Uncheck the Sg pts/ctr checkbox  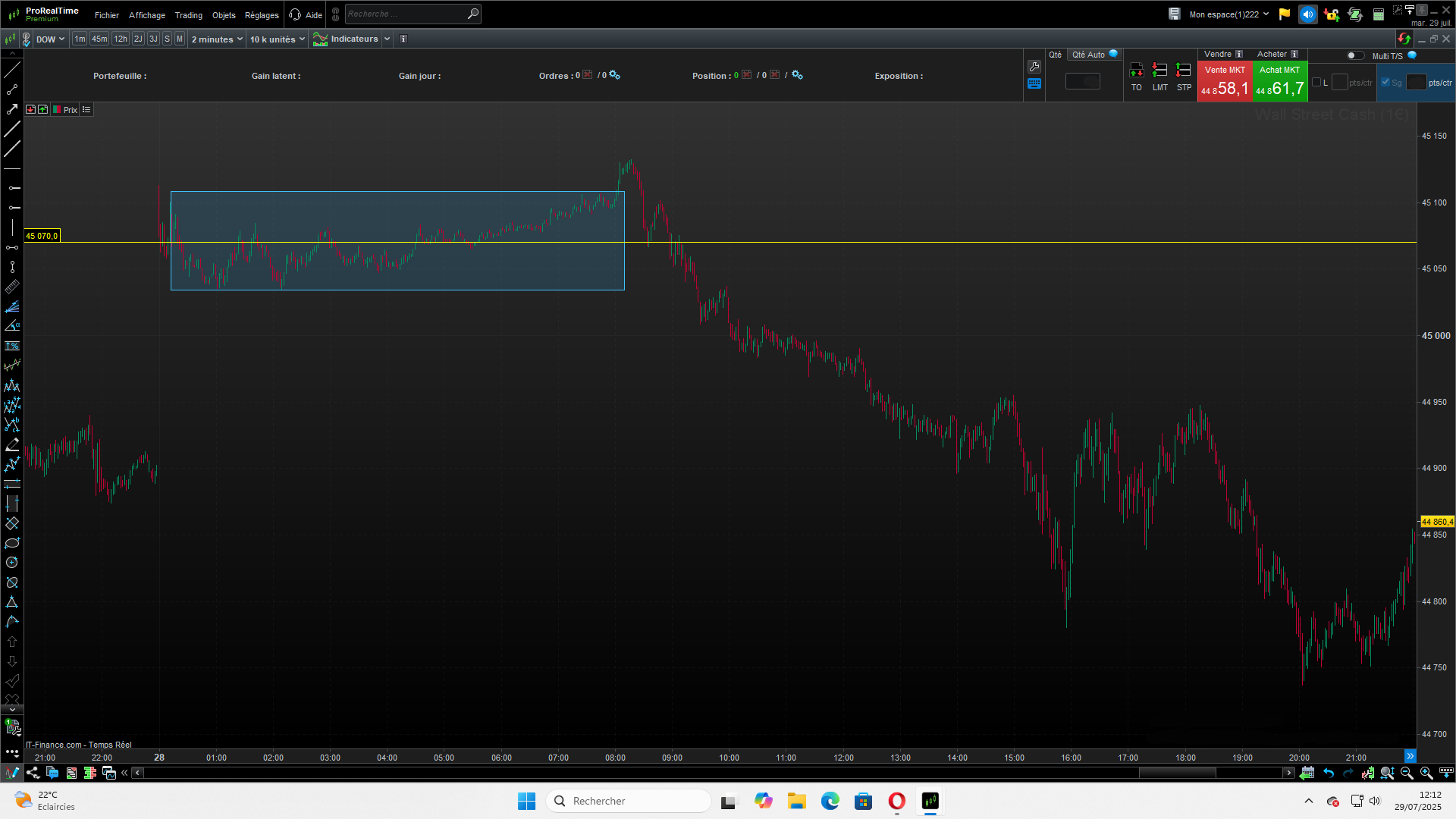[1385, 83]
